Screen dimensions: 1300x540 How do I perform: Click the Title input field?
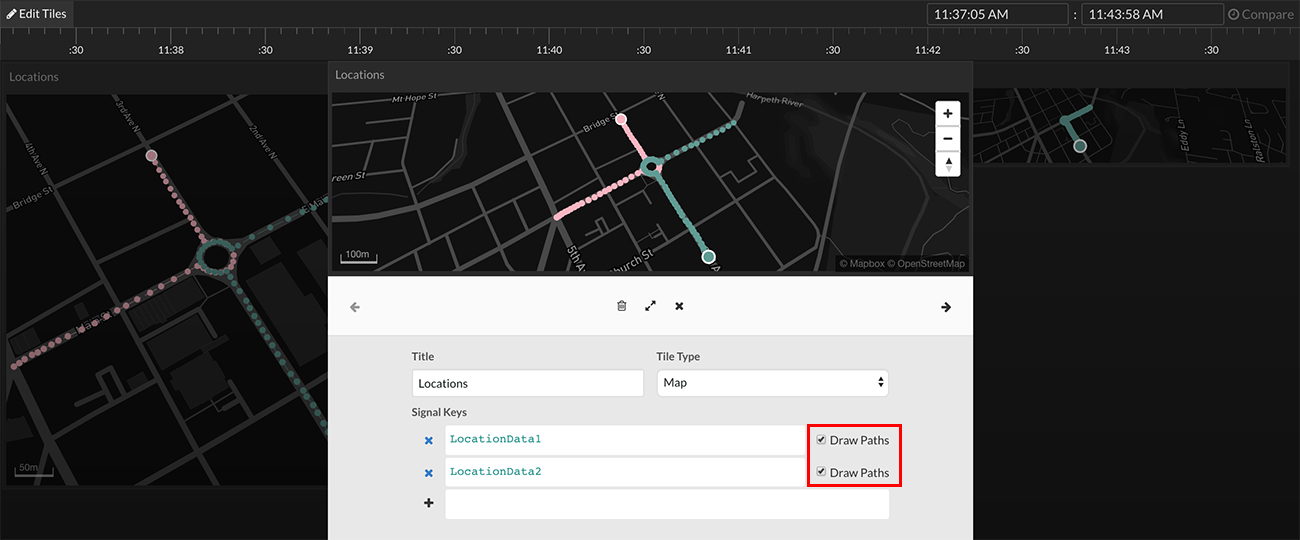pyautogui.click(x=527, y=383)
